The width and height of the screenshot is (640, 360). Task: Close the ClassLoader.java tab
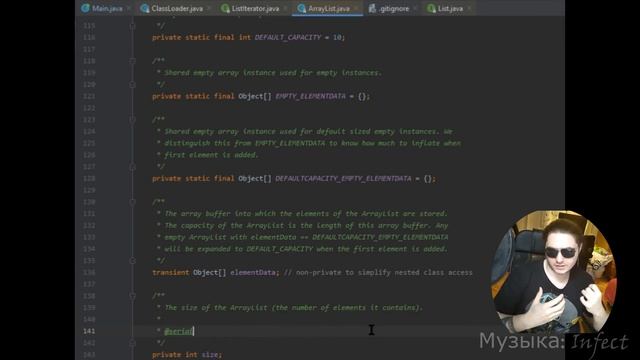click(209, 8)
